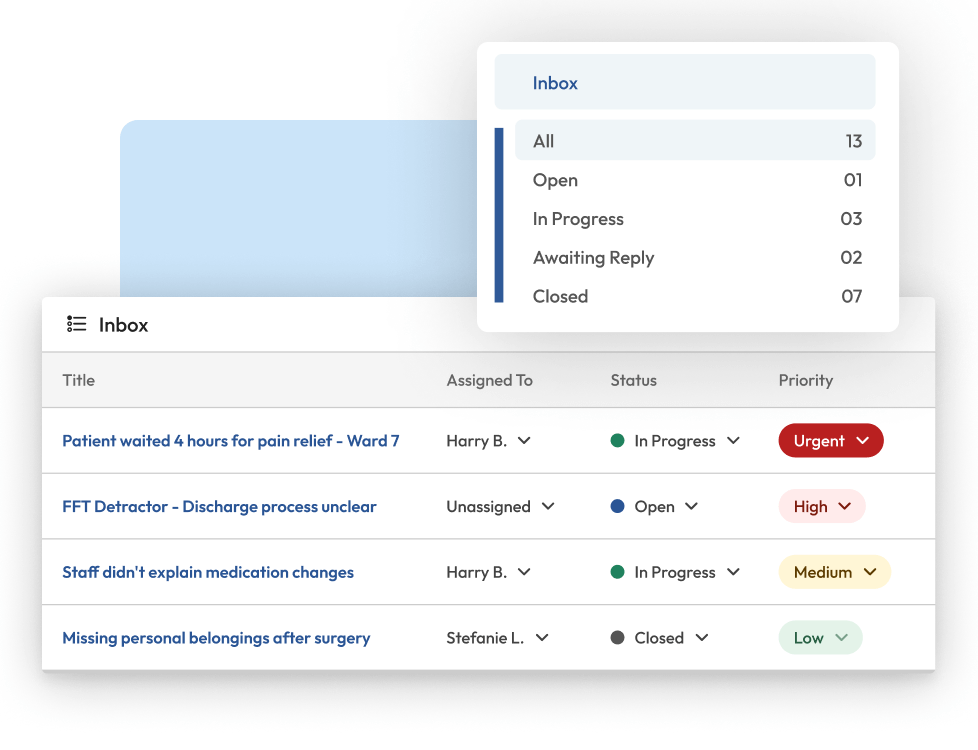Open Urgent priority dropdown
This screenshot has width=978, height=750.
click(830, 441)
